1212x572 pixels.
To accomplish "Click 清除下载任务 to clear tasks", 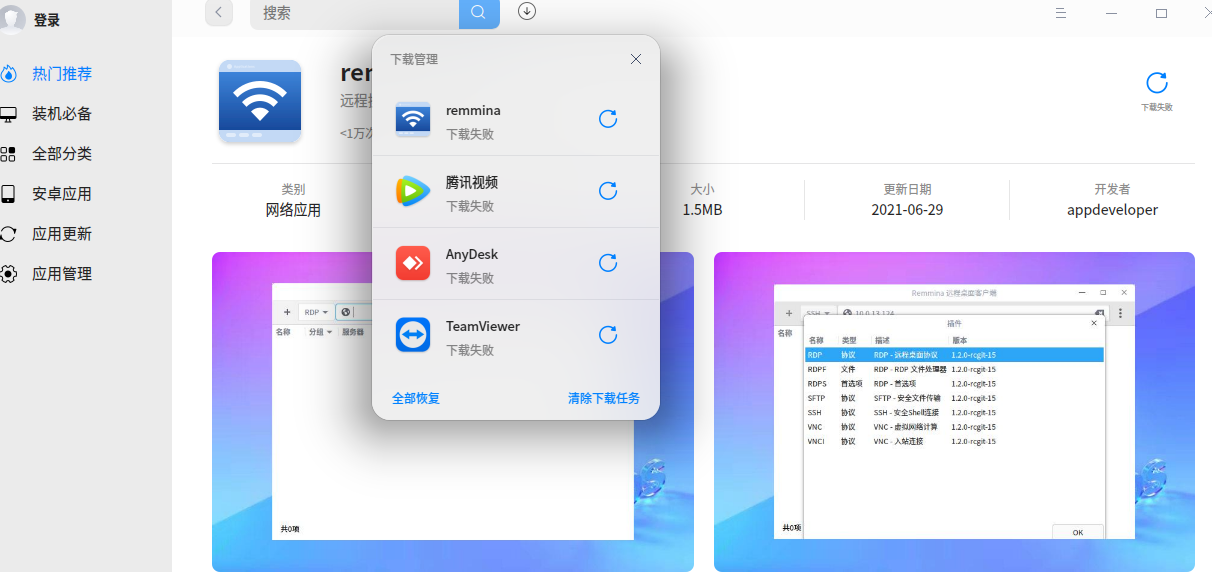I will [604, 398].
